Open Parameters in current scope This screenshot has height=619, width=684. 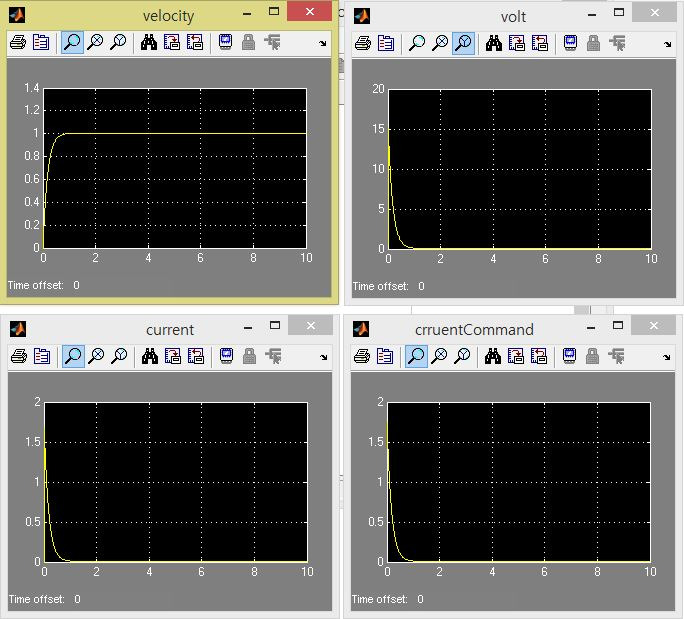42,356
